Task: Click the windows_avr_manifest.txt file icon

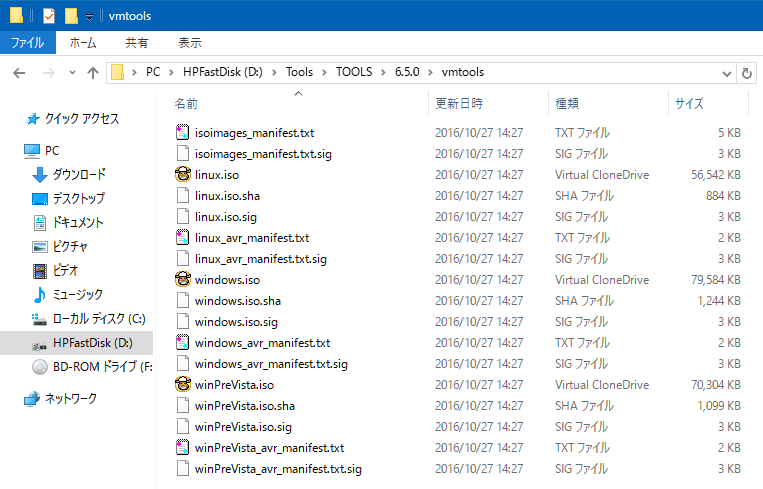Action: click(x=182, y=343)
